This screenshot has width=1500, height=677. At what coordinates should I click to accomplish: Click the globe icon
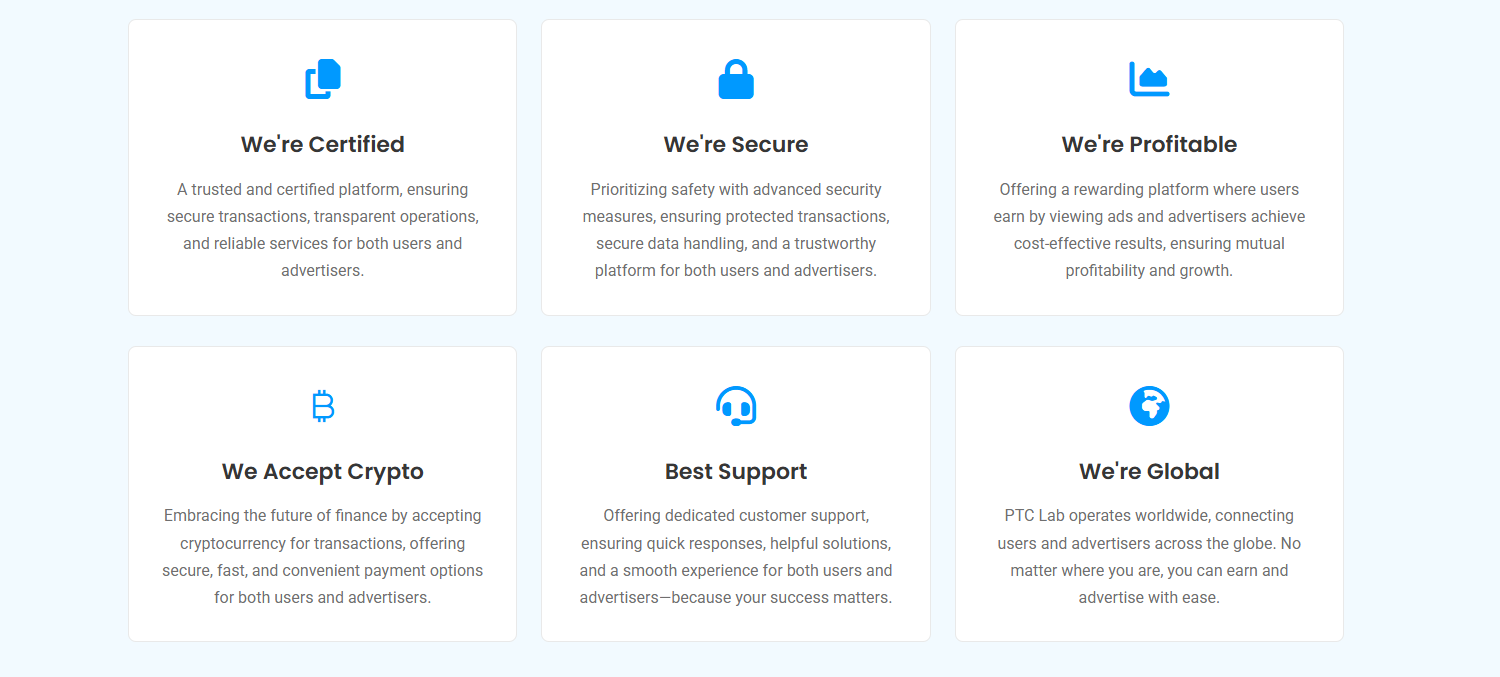tap(1149, 406)
